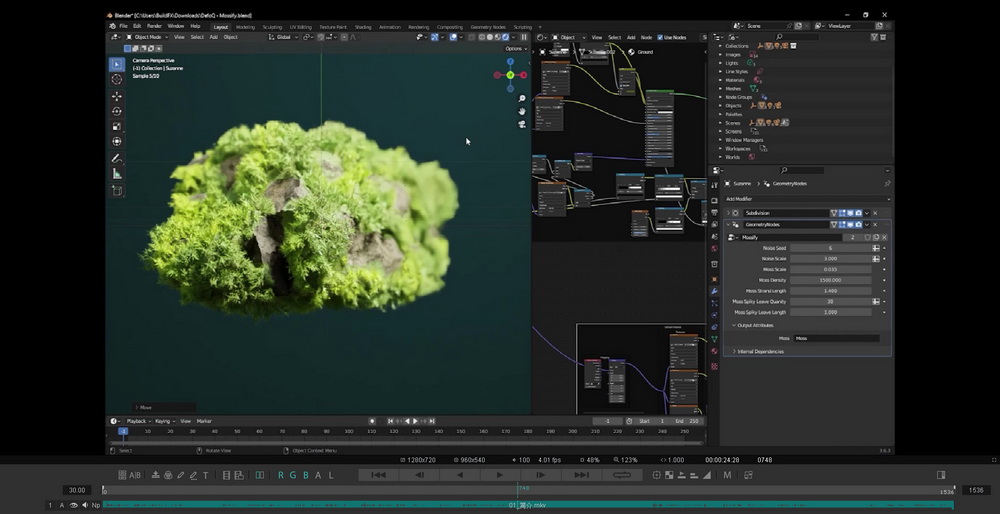Open the Modifiers wrench tab in Properties
Viewport: 1000px width, 514px height.
(x=714, y=291)
